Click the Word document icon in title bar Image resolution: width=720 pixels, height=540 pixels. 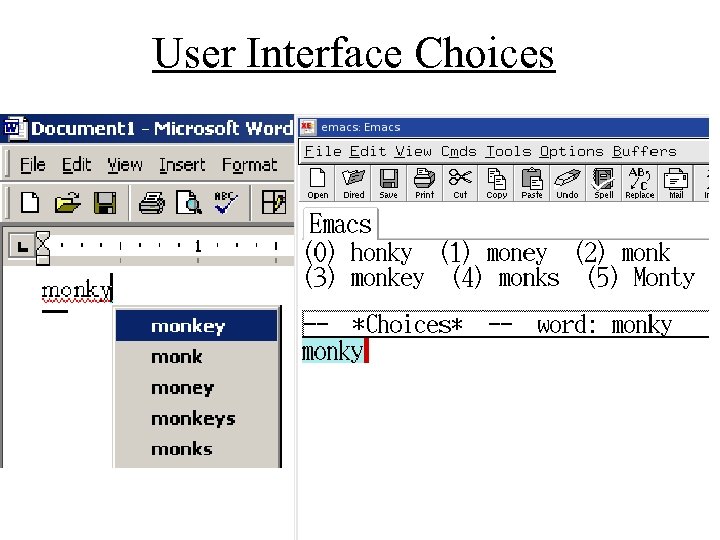(15, 127)
